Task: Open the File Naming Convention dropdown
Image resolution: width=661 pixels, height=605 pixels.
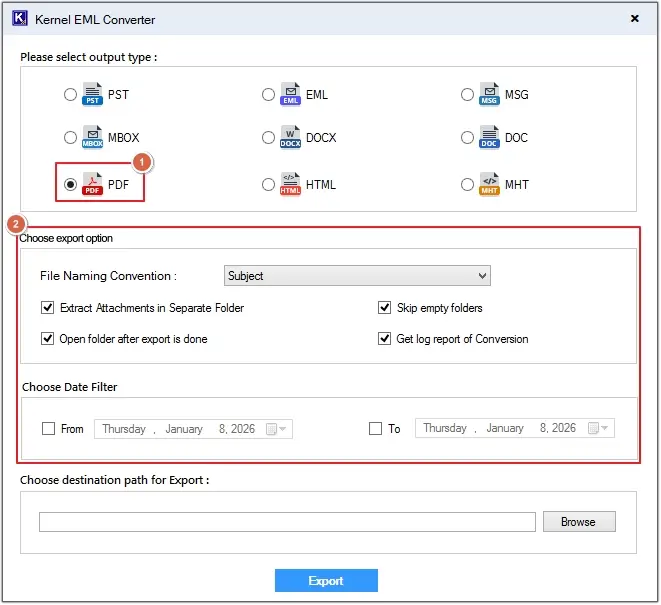Action: [x=357, y=276]
